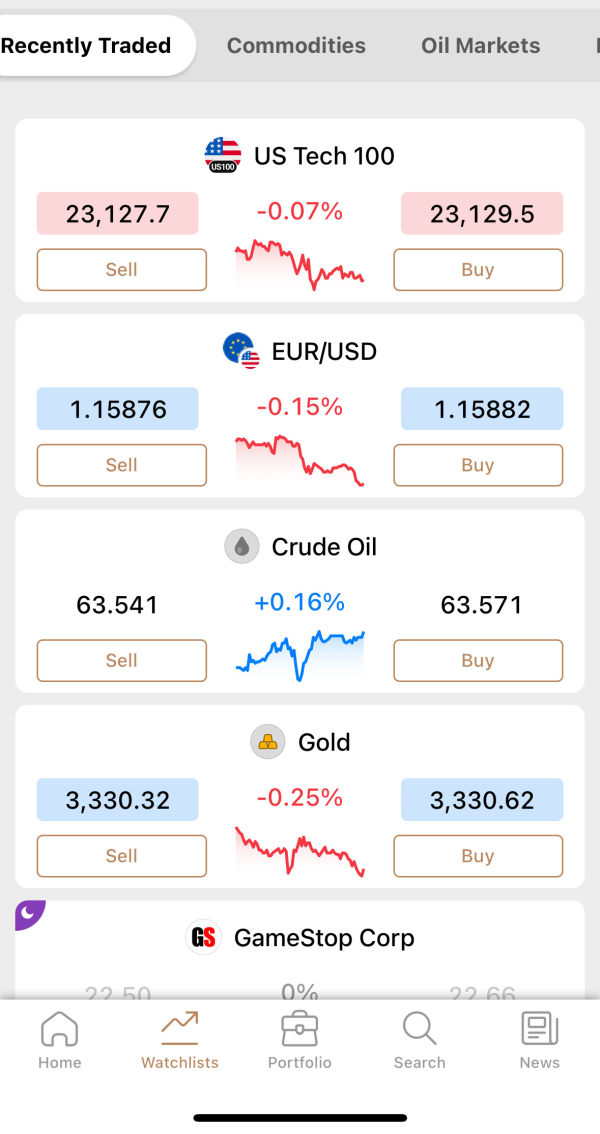
Task: Tap the purple moon after-hours badge
Action: click(x=29, y=913)
